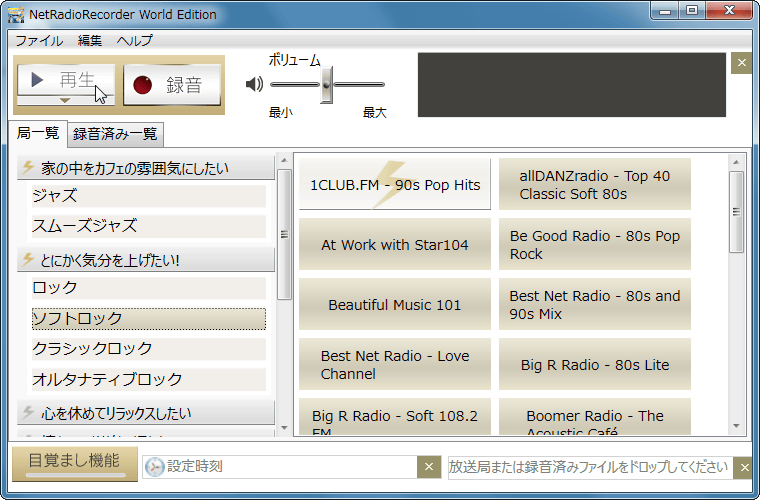Clear the station drop field with its X
This screenshot has width=760, height=500.
pos(744,468)
